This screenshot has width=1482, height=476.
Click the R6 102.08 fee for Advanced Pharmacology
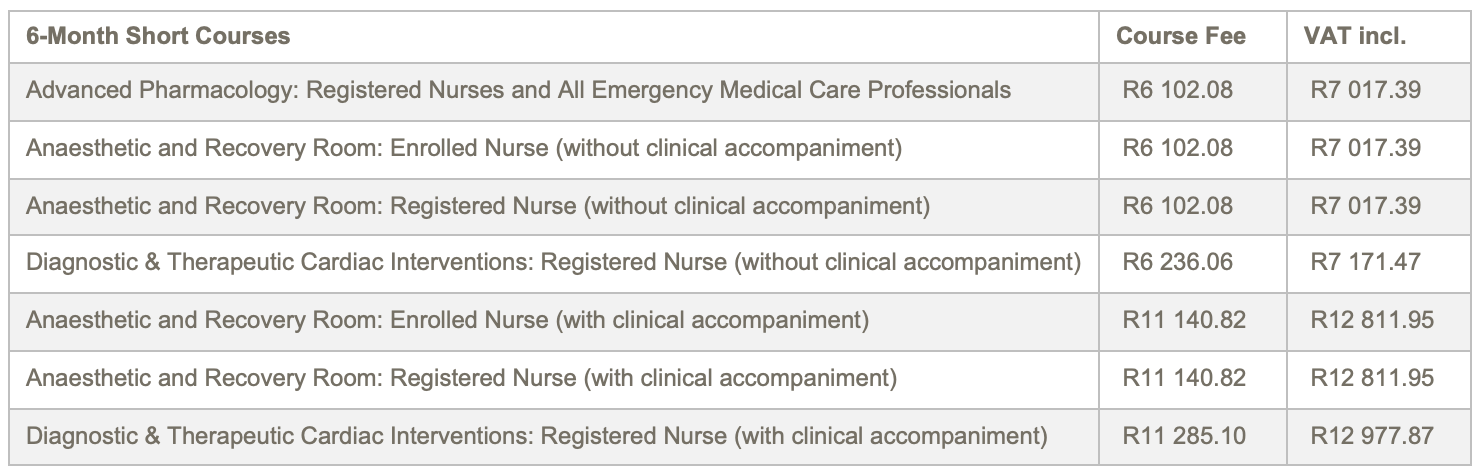(x=1177, y=91)
